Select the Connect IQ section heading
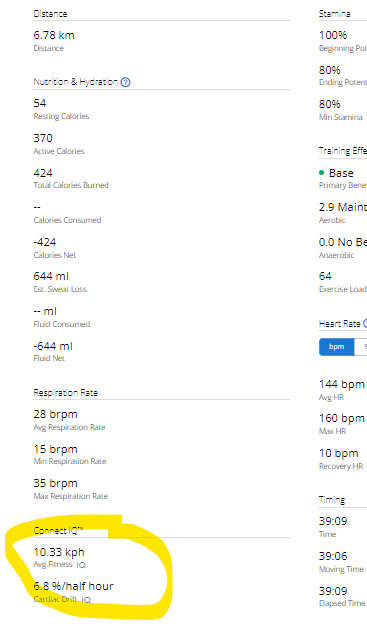Viewport: 367px width, 633px height. pyautogui.click(x=58, y=530)
